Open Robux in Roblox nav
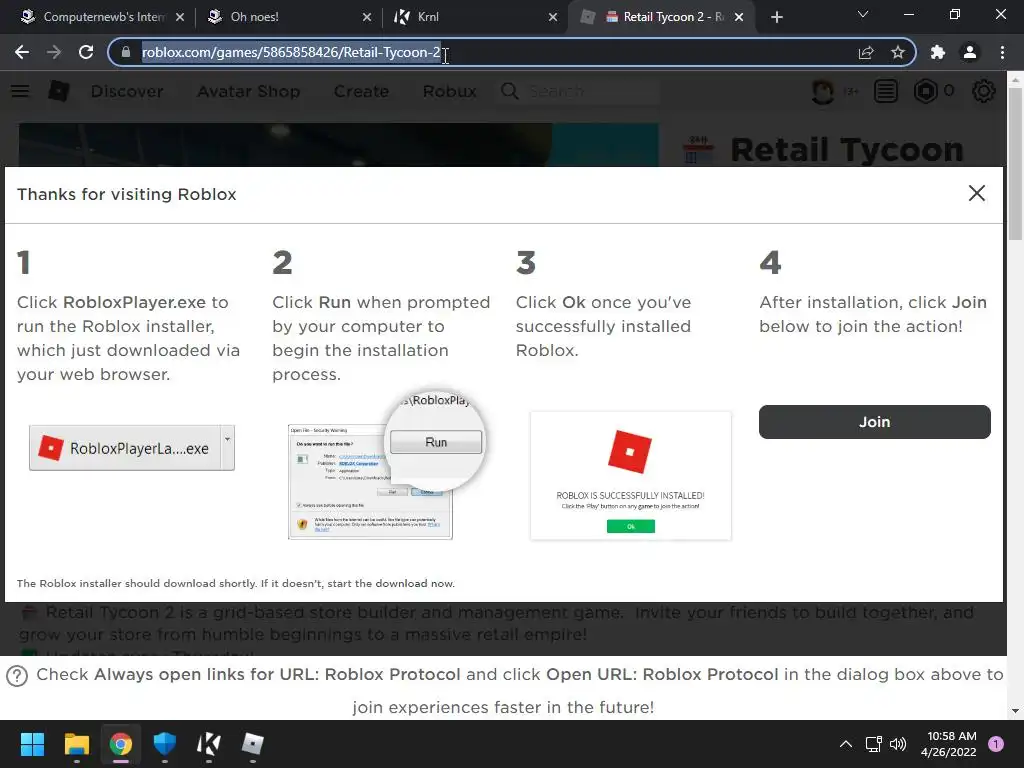Image resolution: width=1024 pixels, height=768 pixels. click(449, 91)
